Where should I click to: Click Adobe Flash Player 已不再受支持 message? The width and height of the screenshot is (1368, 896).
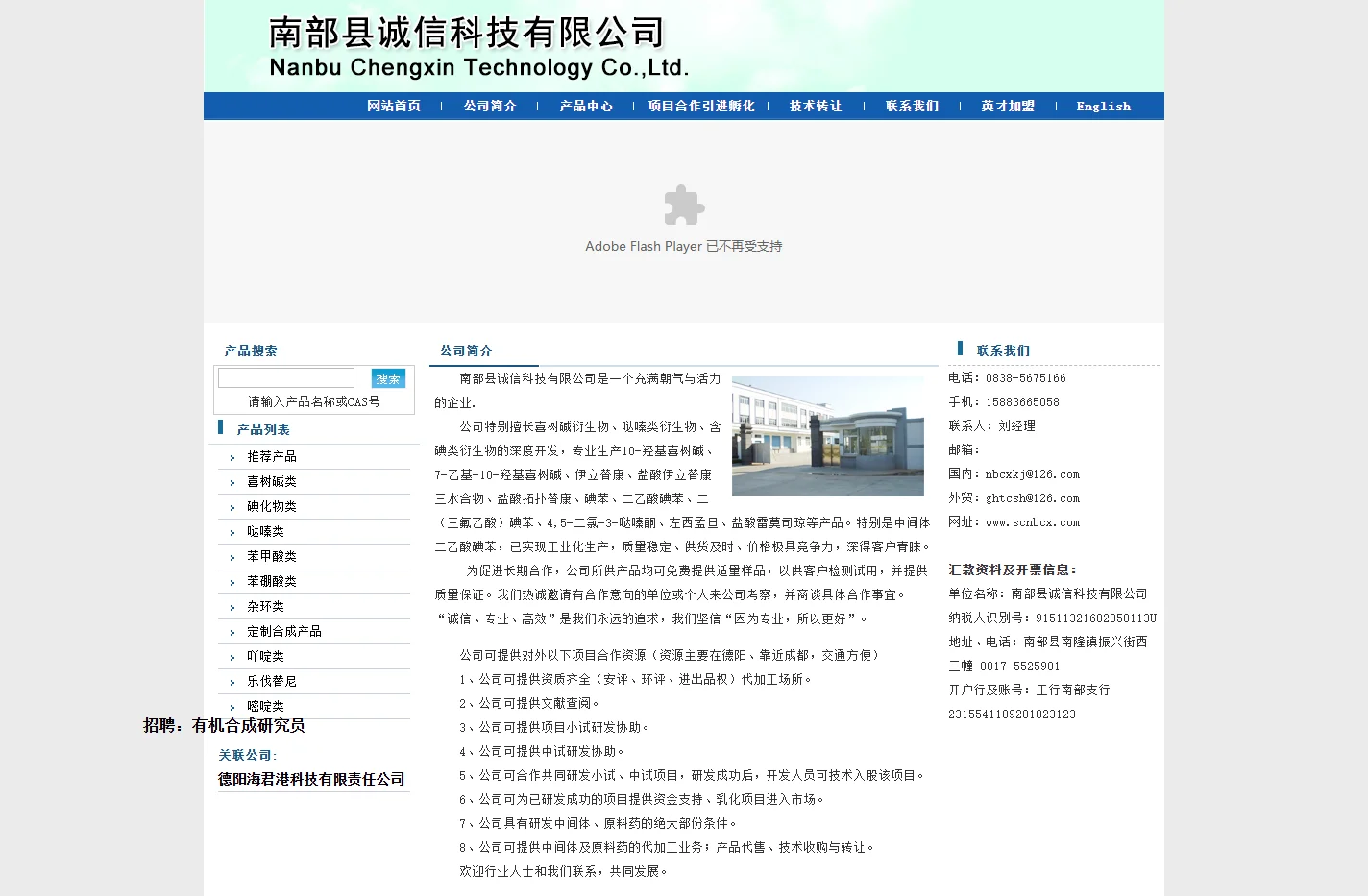(684, 246)
